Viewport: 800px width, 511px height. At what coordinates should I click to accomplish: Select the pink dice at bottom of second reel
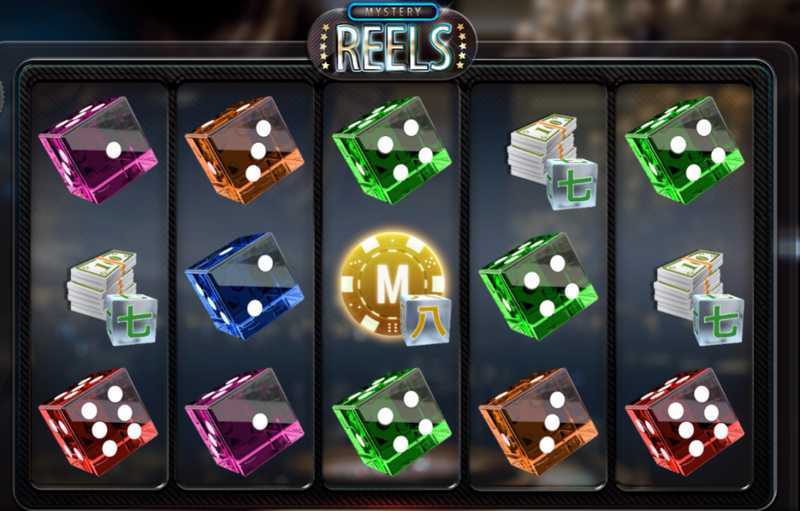click(244, 422)
